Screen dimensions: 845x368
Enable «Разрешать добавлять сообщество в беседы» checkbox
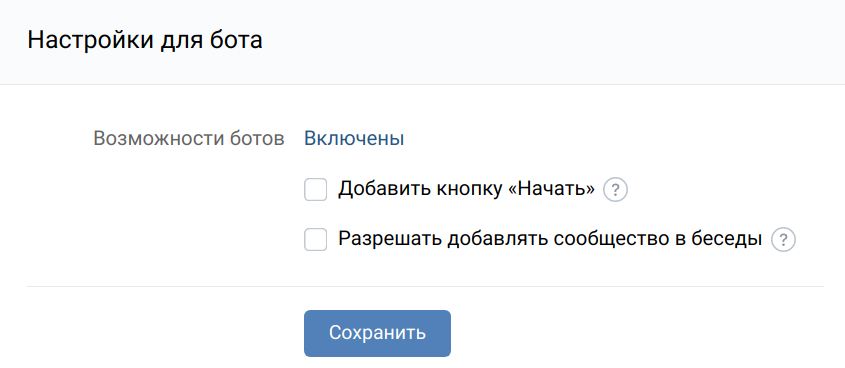316,240
